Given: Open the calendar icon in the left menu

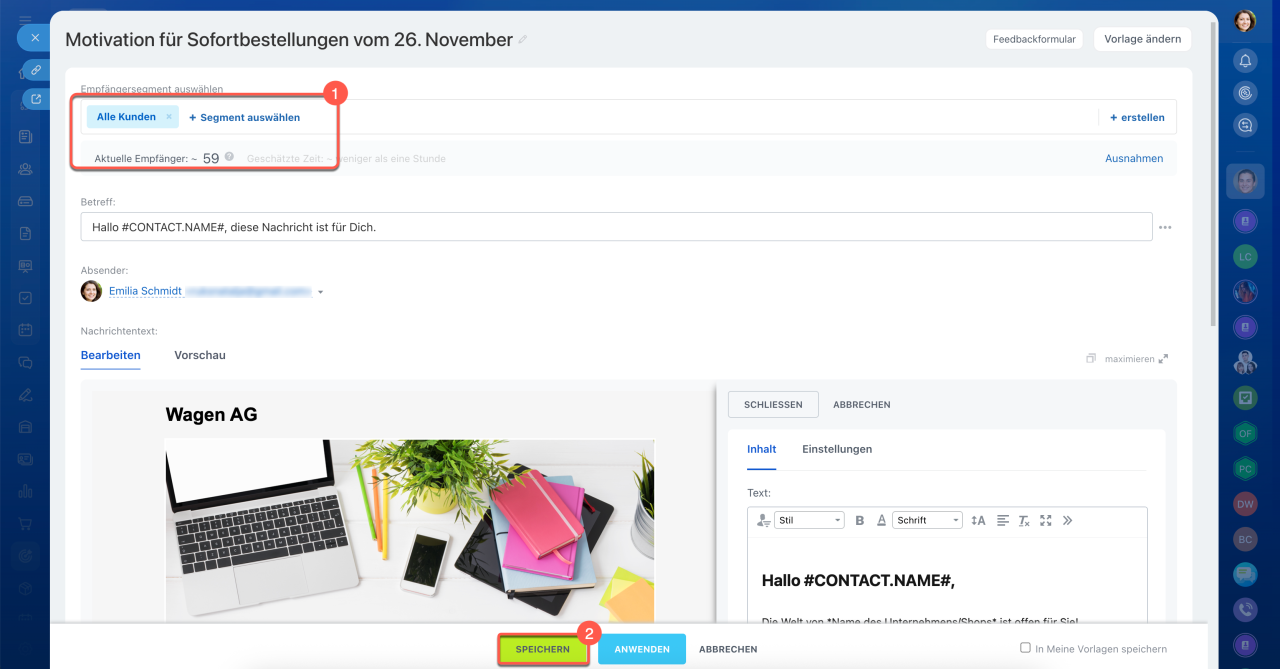Looking at the screenshot, I should pyautogui.click(x=26, y=329).
